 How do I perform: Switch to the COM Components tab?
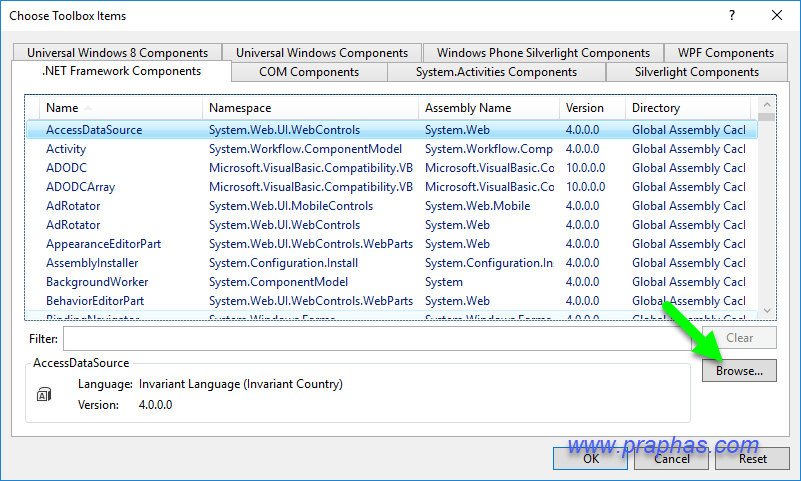[309, 72]
